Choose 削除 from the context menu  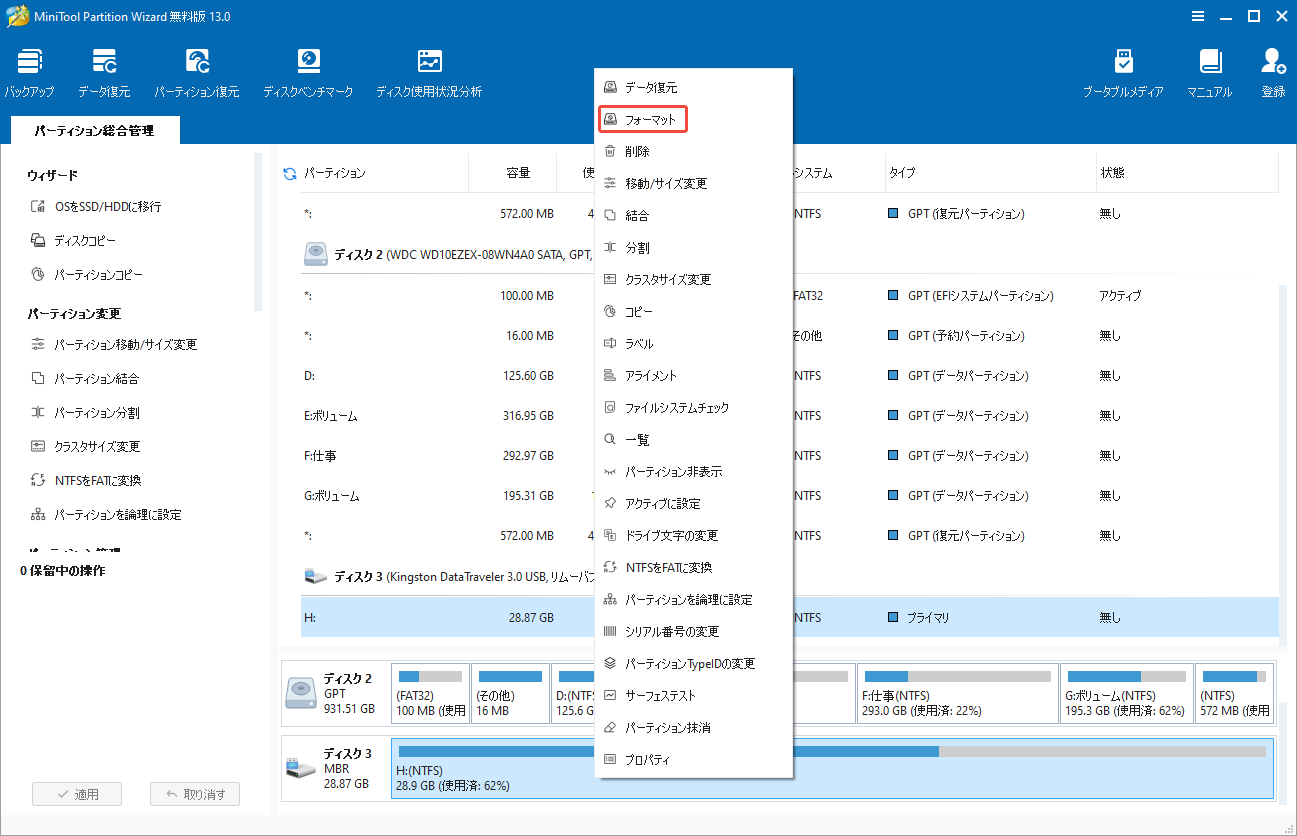tap(637, 152)
